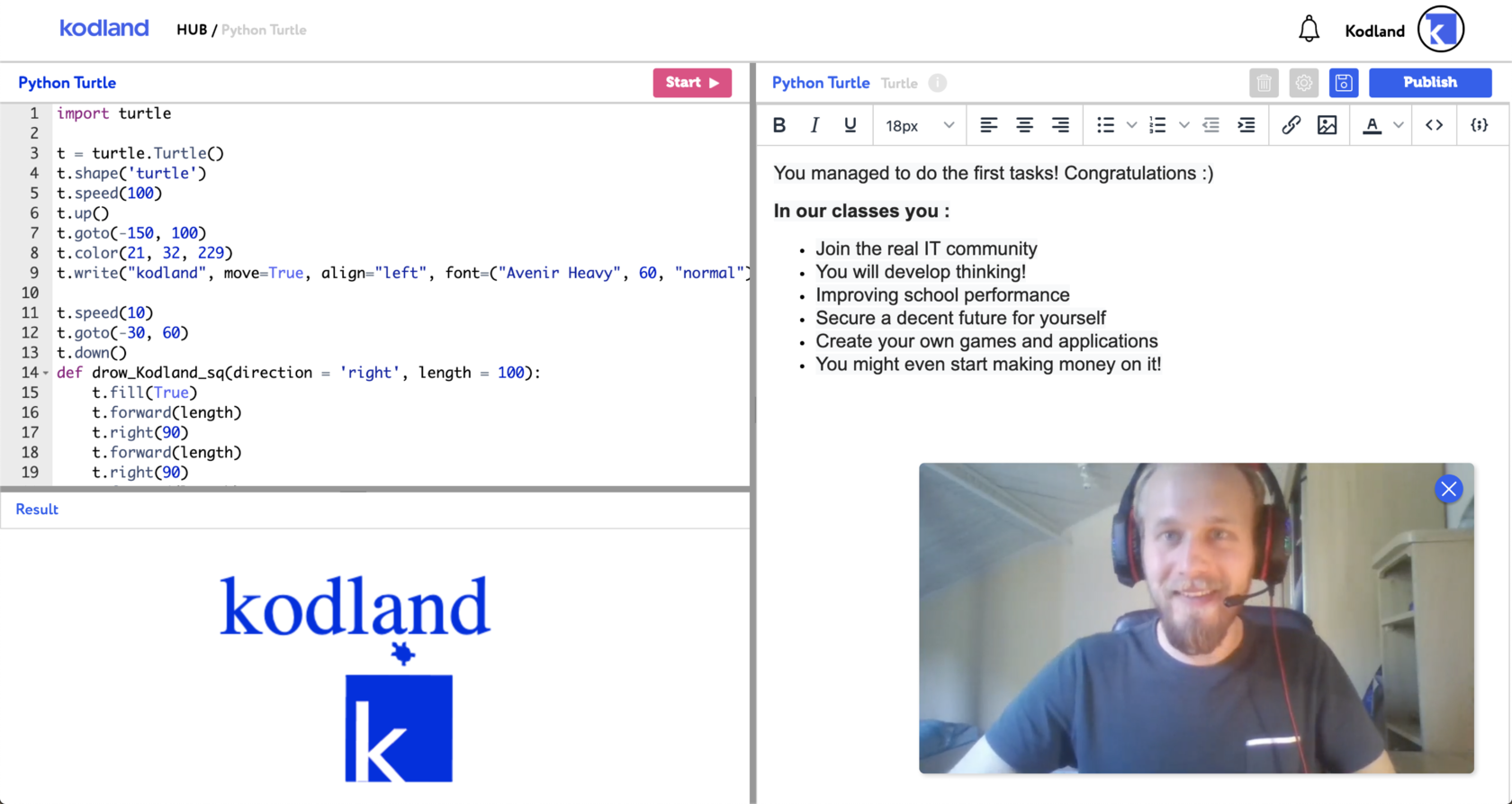Click 'Create your own games and applications' bullet
Viewport: 1512px width, 804px height.
[x=986, y=341]
